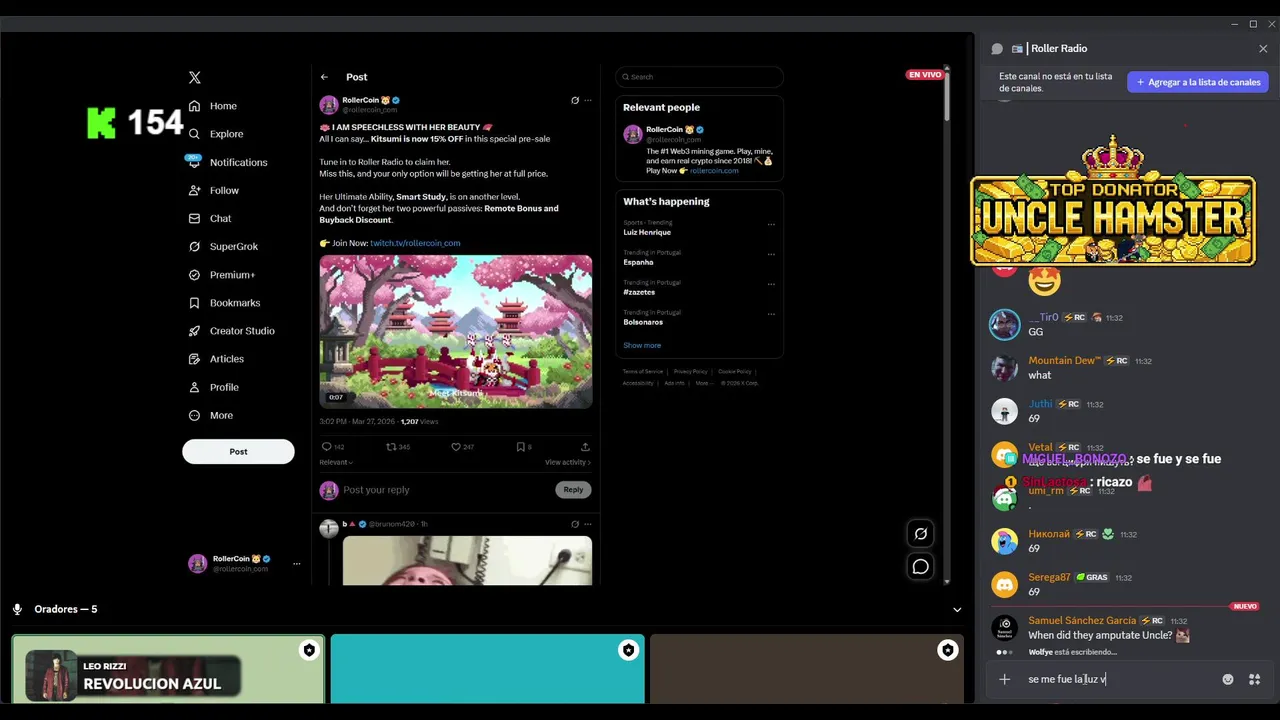
Task: Open account menu dots beside RollerCoin profile
Action: pyautogui.click(x=296, y=564)
